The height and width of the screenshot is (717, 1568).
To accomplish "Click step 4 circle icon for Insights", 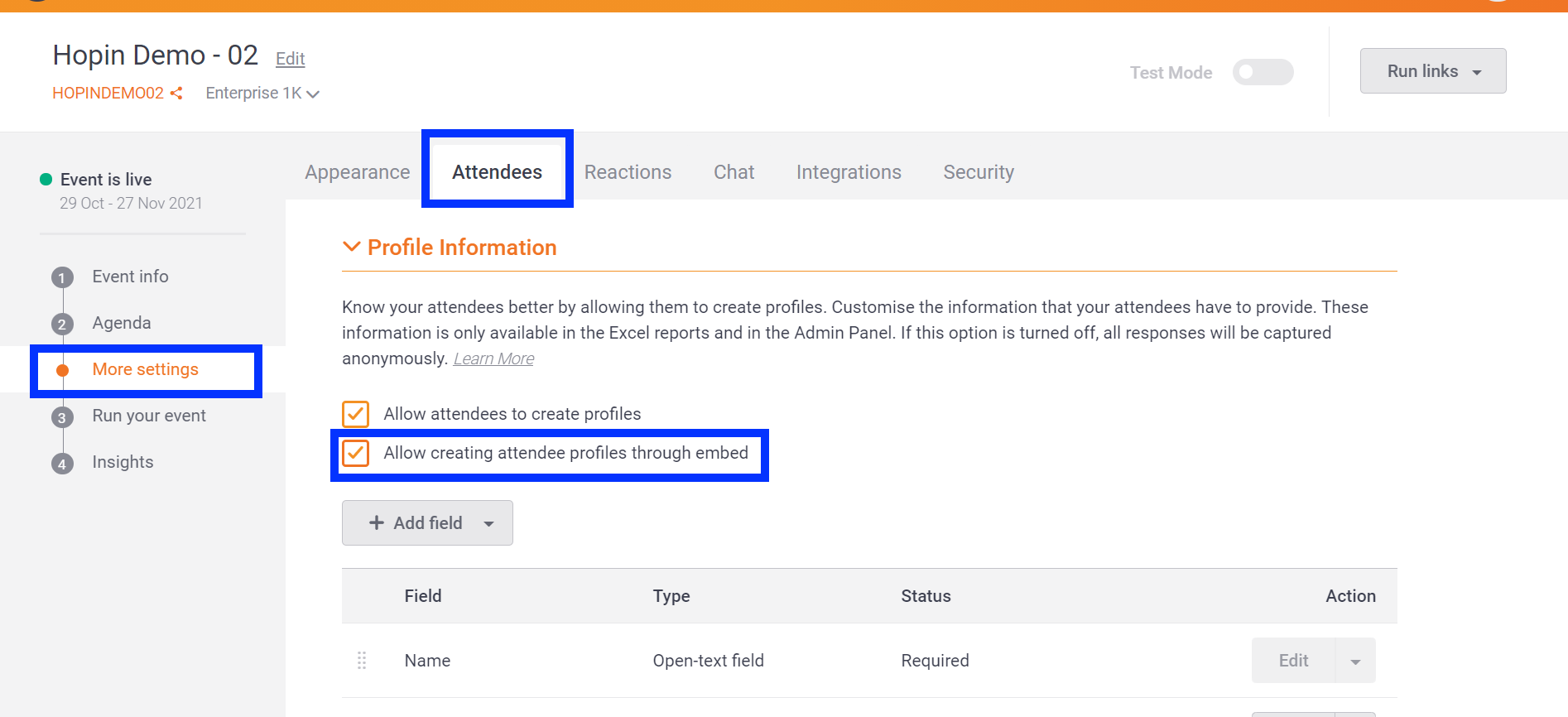I will click(62, 464).
